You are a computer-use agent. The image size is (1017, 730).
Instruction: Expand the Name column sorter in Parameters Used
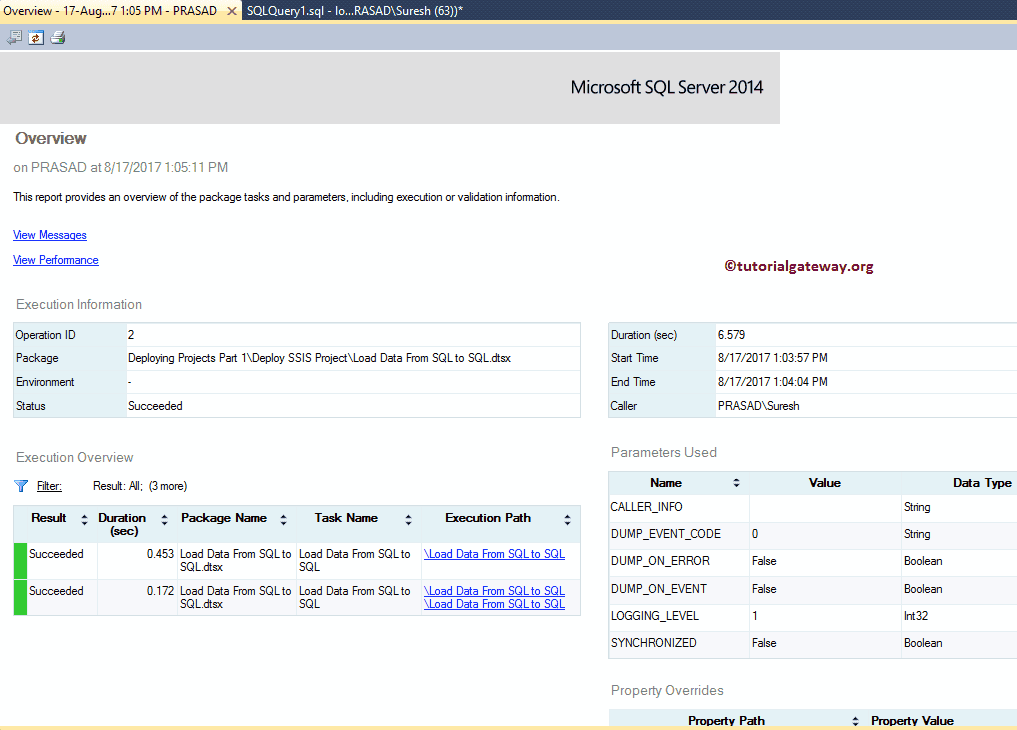[x=737, y=482]
